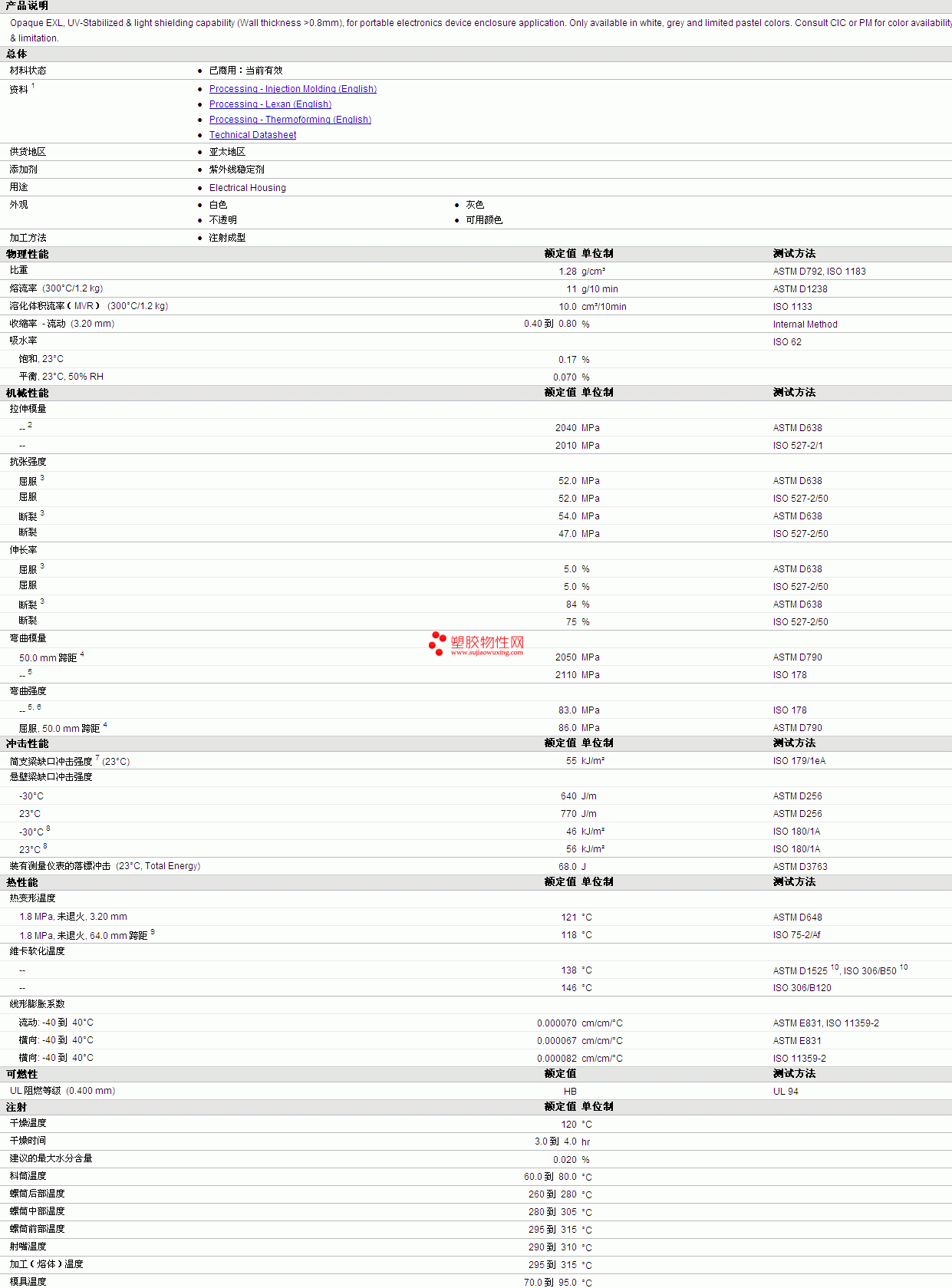Select the 注射成型 processing method text
The height and width of the screenshot is (1288, 952).
click(x=227, y=238)
